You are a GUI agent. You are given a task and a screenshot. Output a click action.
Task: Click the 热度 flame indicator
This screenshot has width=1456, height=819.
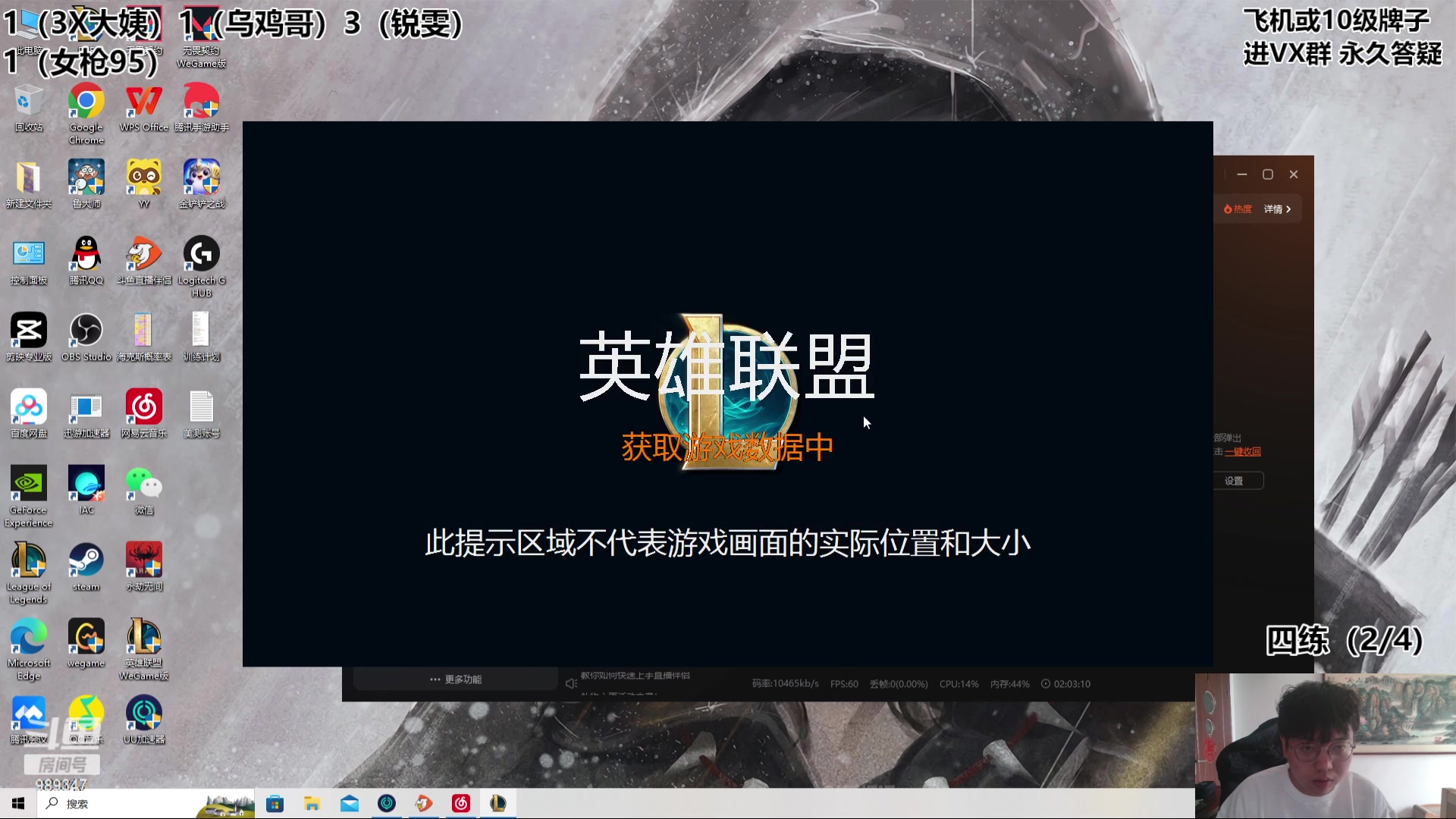pyautogui.click(x=1238, y=209)
